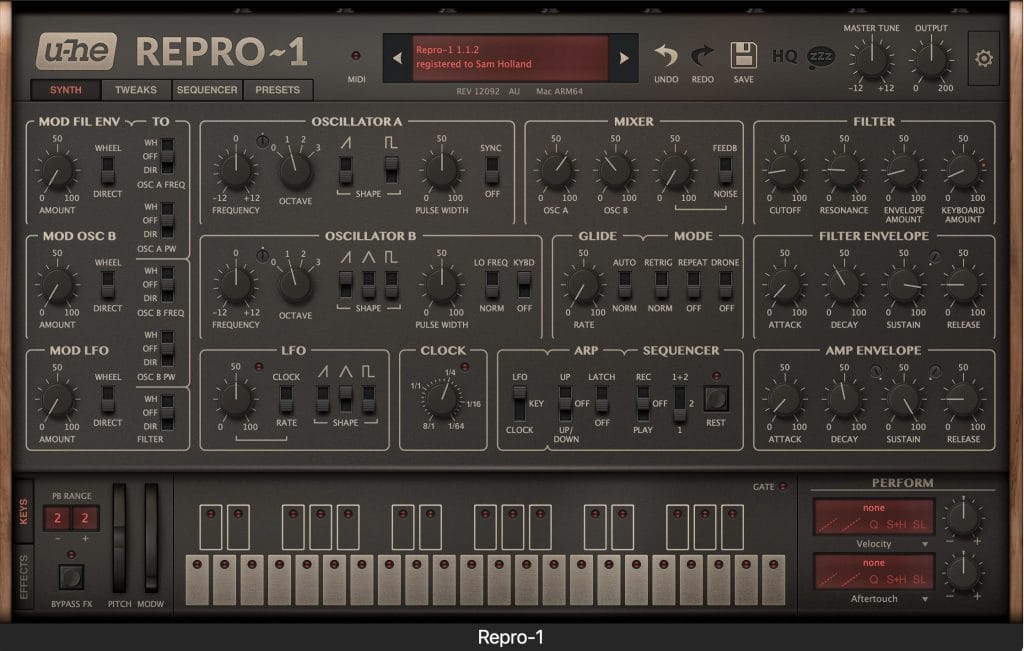Flip the sequencer REC/OFF/PLAY switch
The width and height of the screenshot is (1024, 651).
(x=643, y=403)
